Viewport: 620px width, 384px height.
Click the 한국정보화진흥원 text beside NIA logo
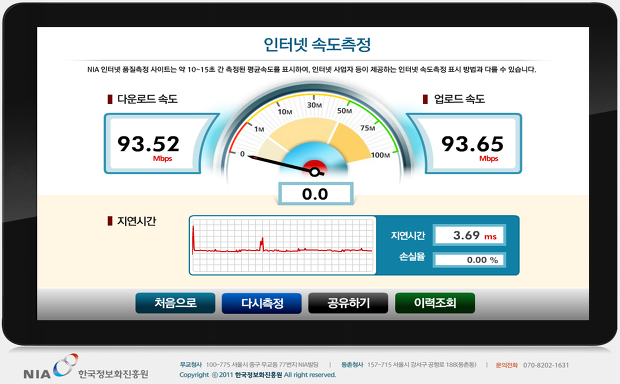113,374
